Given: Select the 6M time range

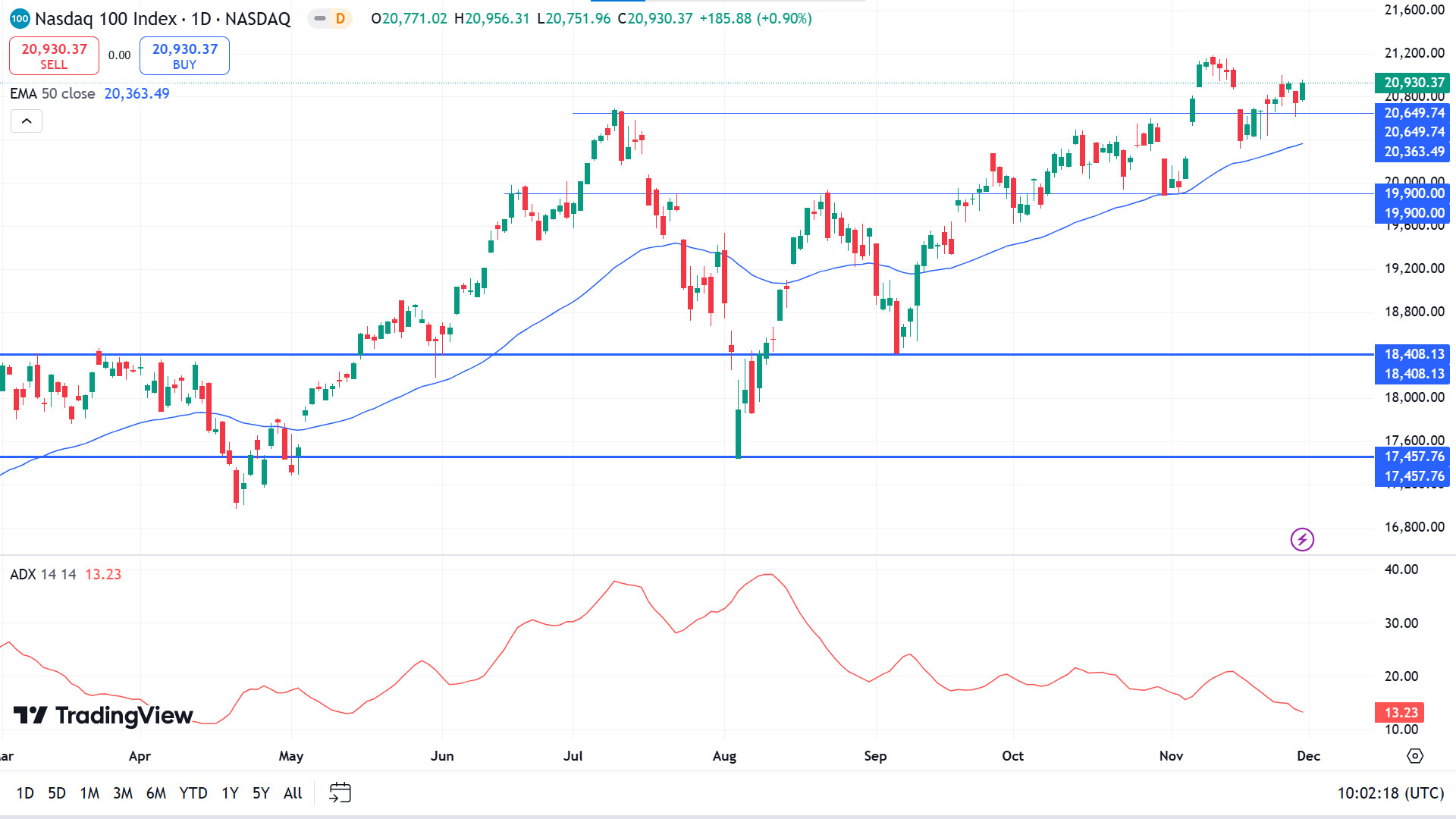Looking at the screenshot, I should tap(156, 793).
